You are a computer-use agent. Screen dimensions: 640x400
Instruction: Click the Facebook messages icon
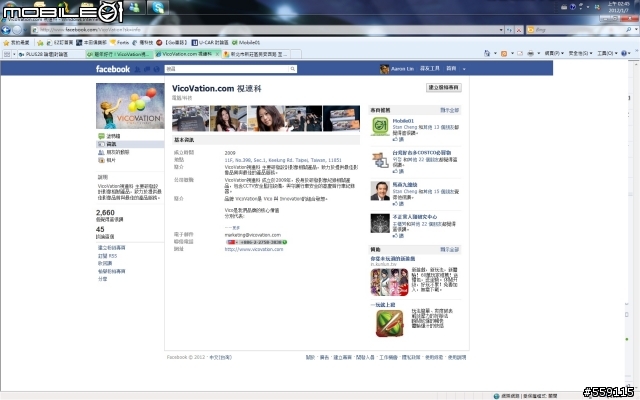click(147, 69)
